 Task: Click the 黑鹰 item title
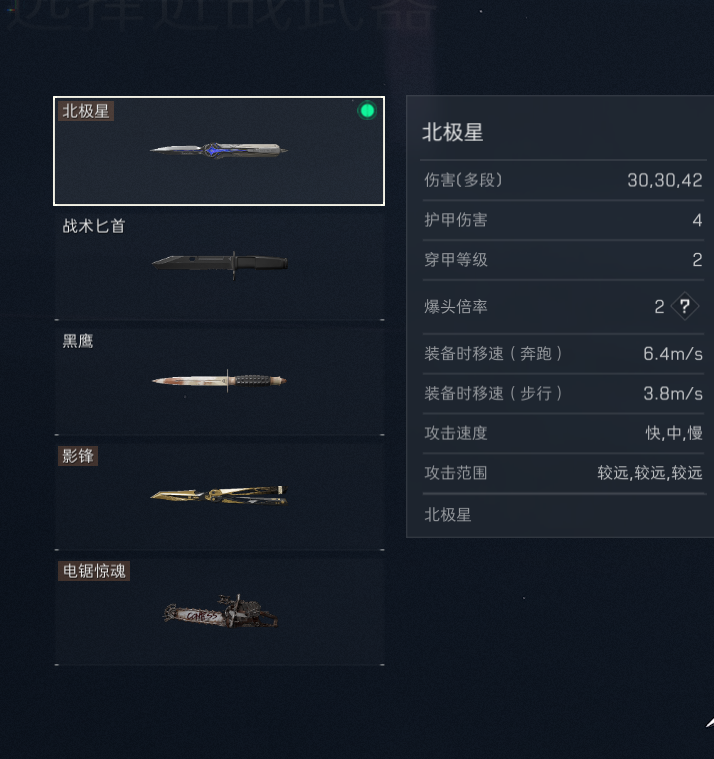pyautogui.click(x=78, y=341)
